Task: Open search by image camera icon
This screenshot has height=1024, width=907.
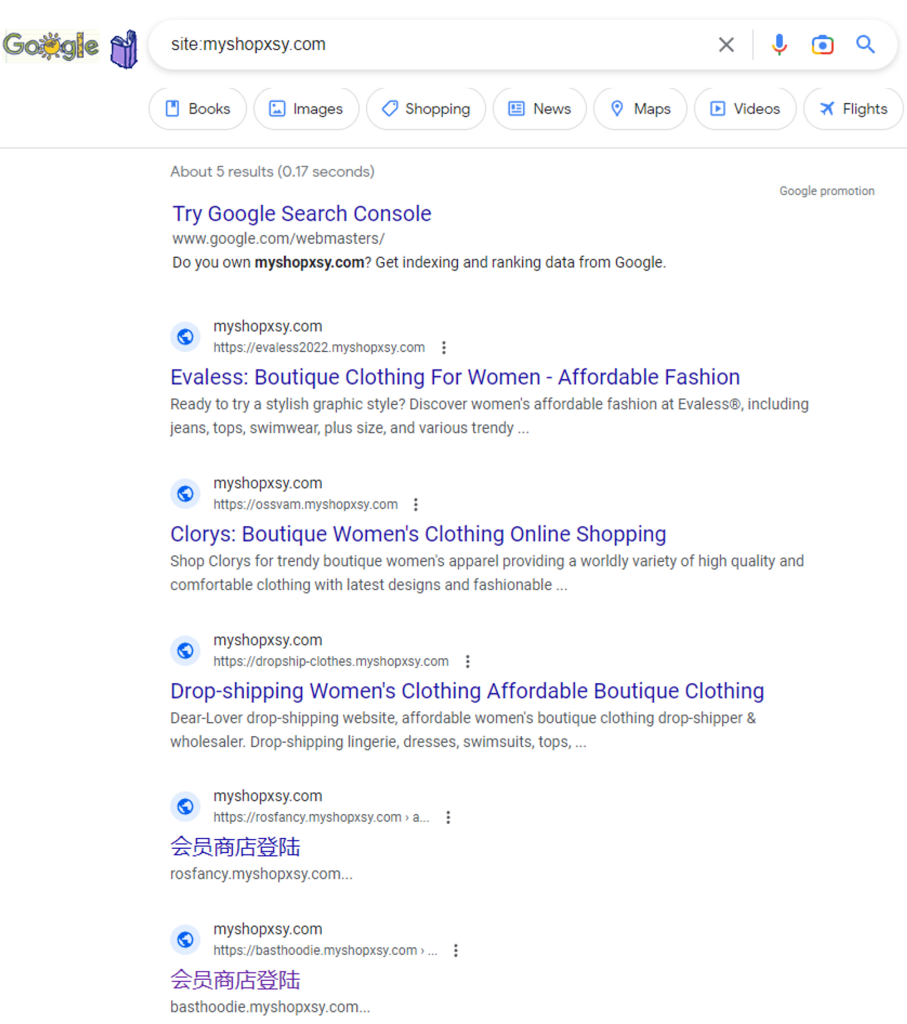Action: 823,44
